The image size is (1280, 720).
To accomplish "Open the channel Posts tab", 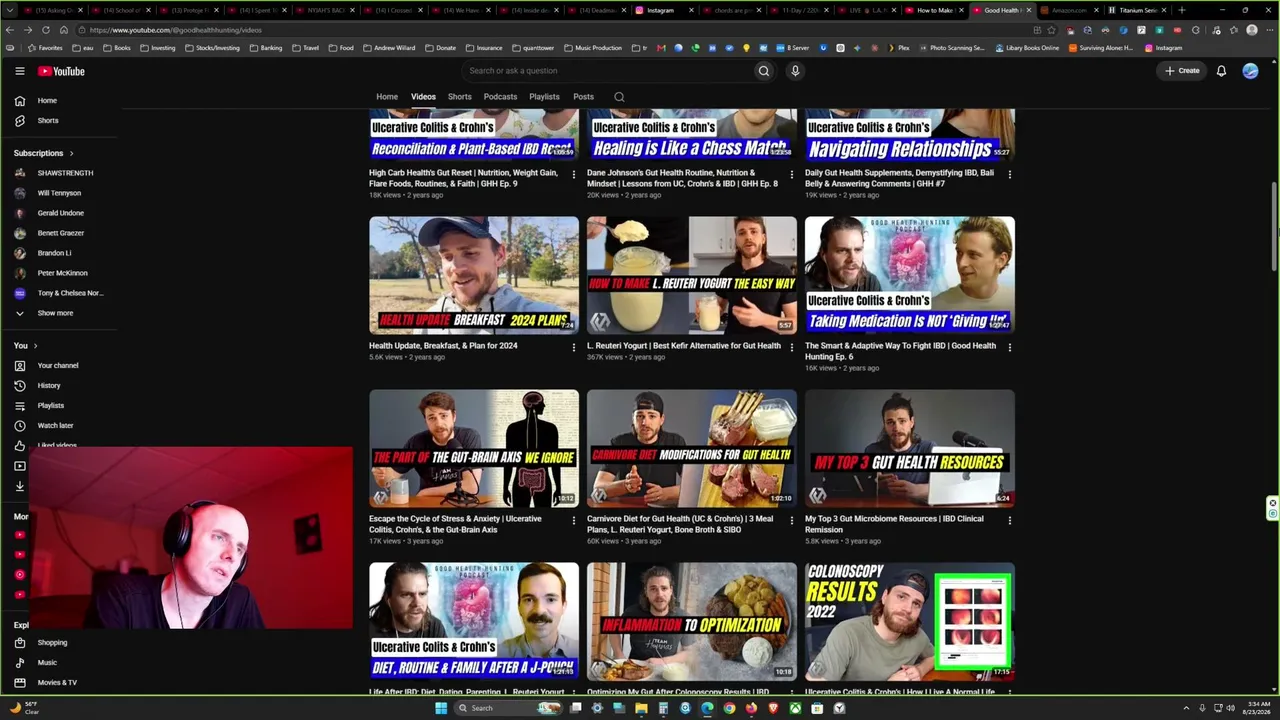I will pos(583,97).
